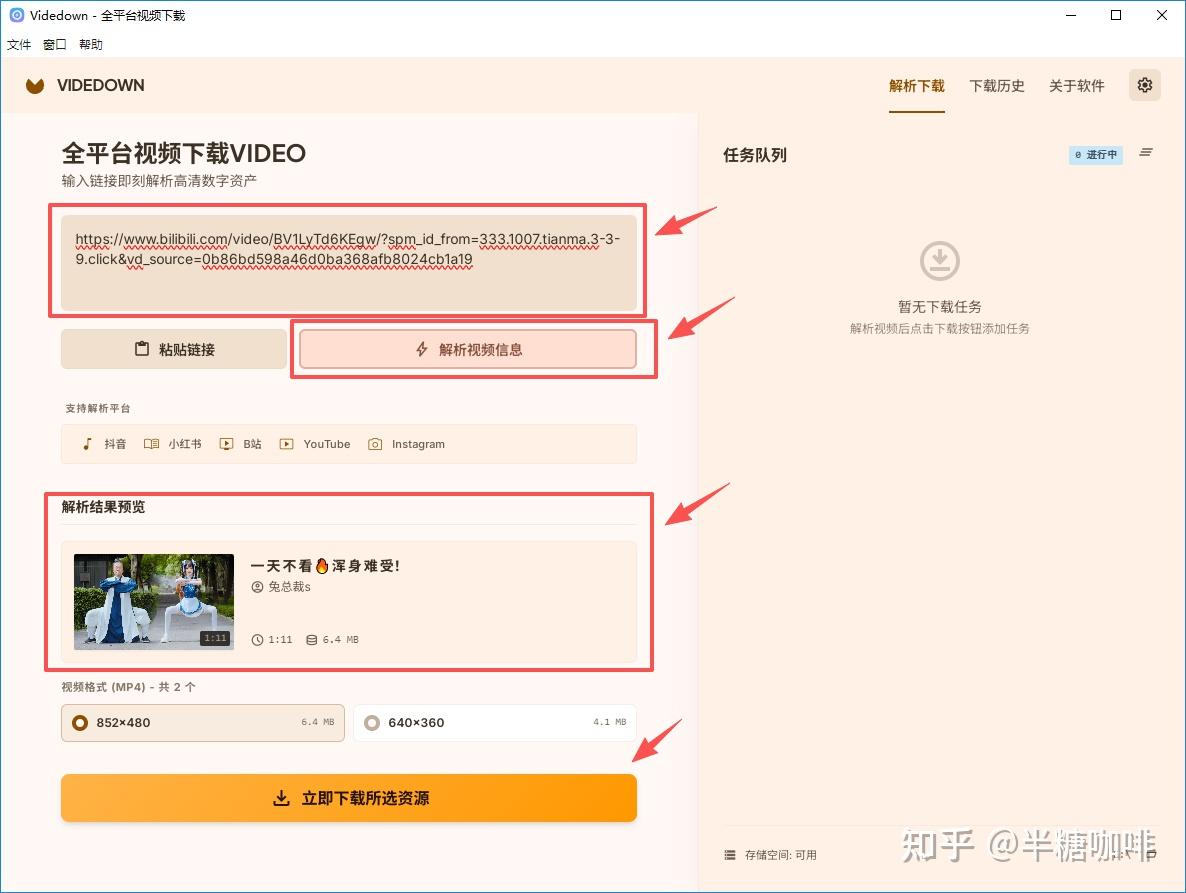Open the 帮助 menu
Image resolution: width=1186 pixels, height=893 pixels.
91,45
